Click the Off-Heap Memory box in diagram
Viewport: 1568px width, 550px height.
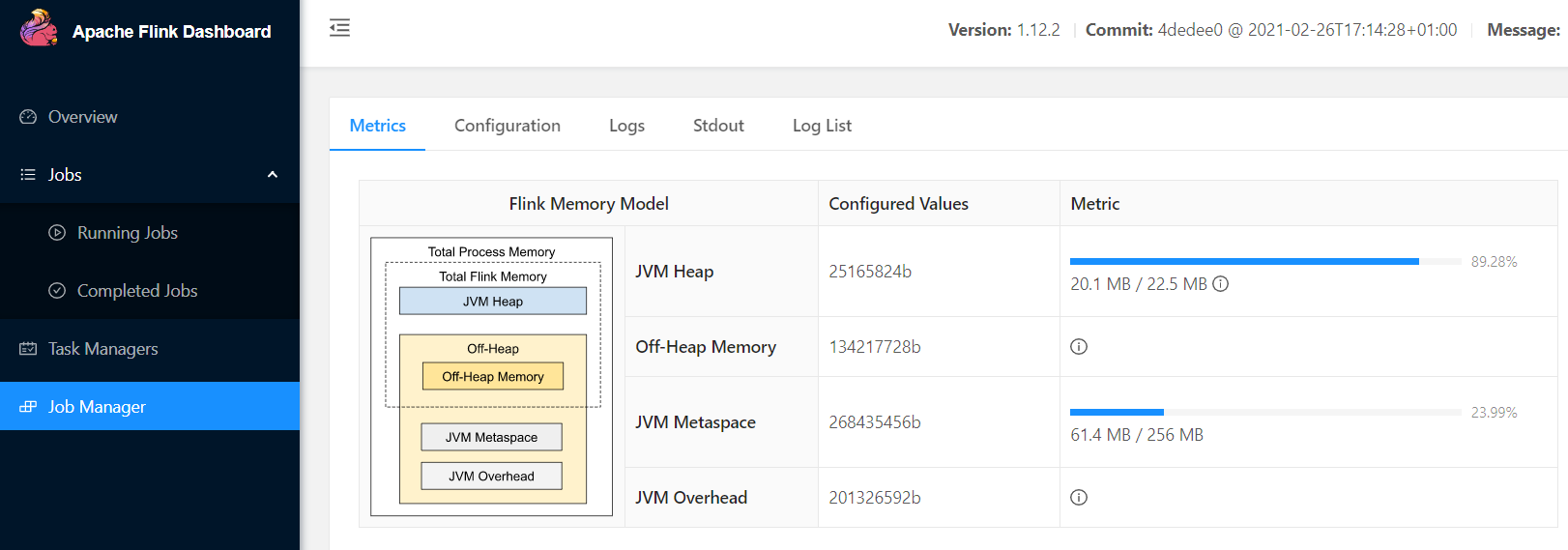[x=493, y=377]
